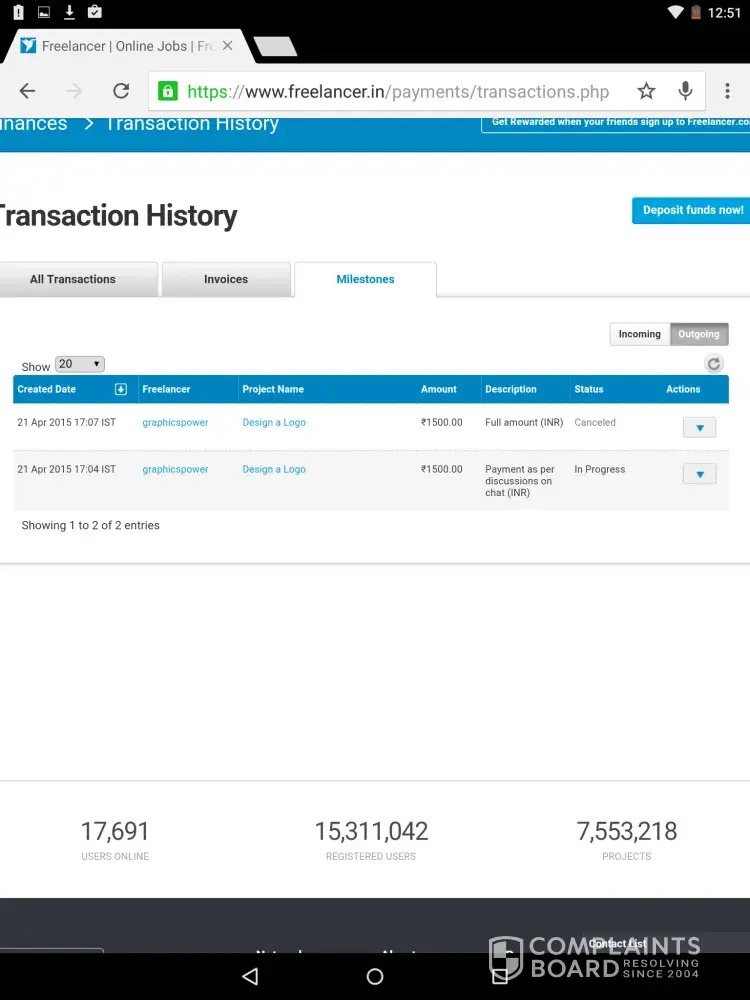Open the download notification icon in status bar

click(x=70, y=11)
